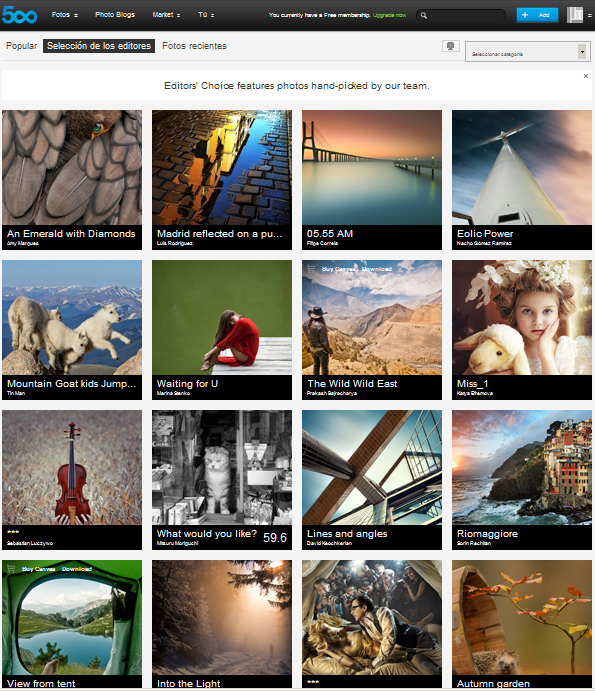Click cart icon on Wild Wild East
The height and width of the screenshot is (691, 595).
[x=311, y=269]
